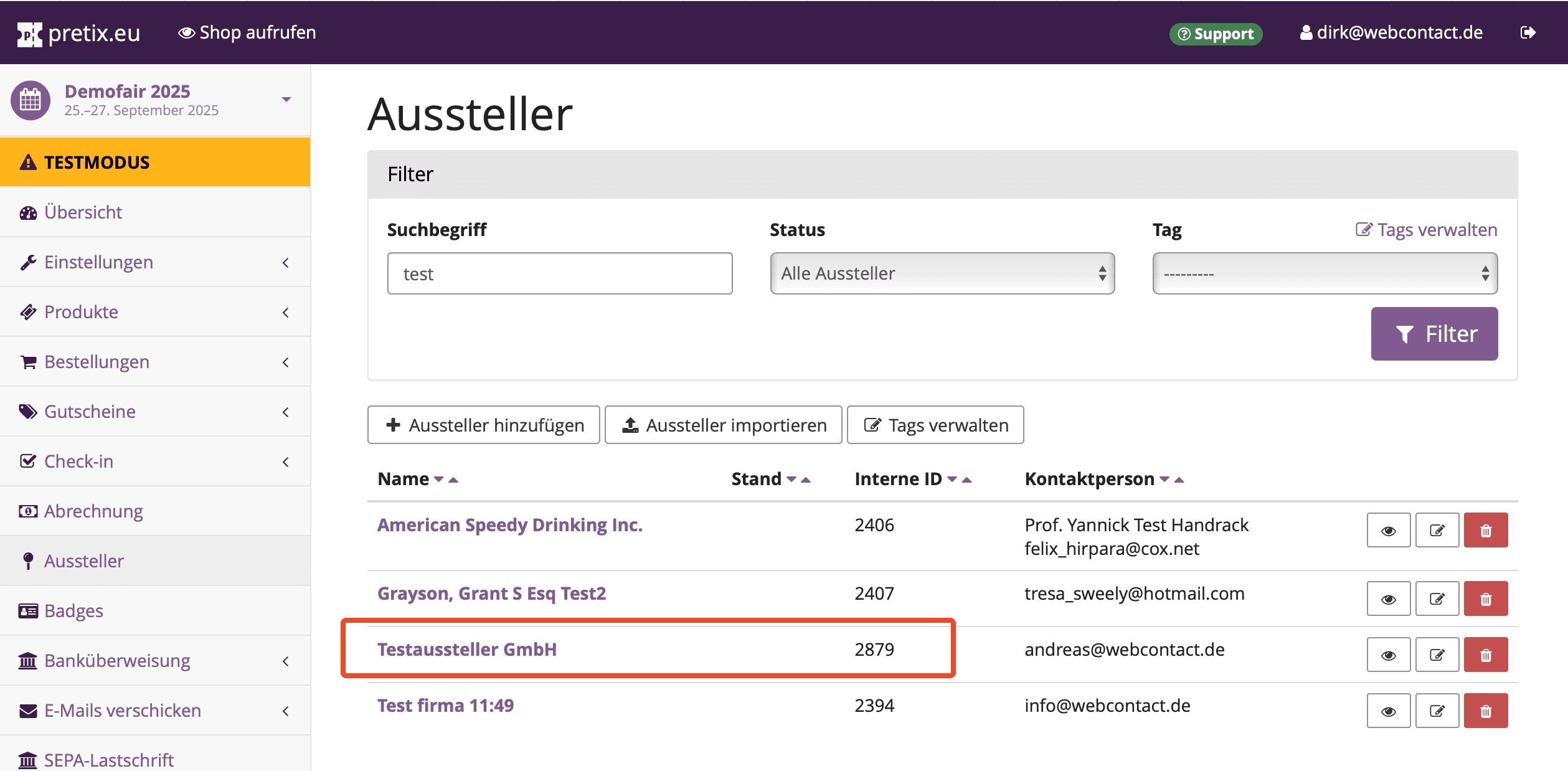Viewport: 1568px width, 771px height.
Task: Edit Testaussteller GmbH pencil icon
Action: (1437, 655)
